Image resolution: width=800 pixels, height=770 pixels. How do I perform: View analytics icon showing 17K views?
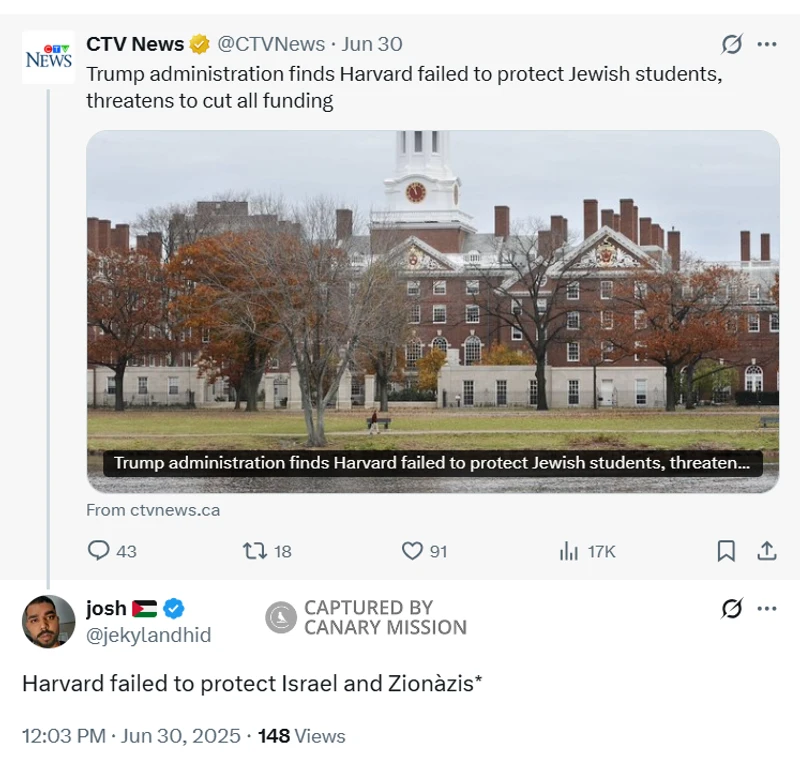pyautogui.click(x=570, y=551)
